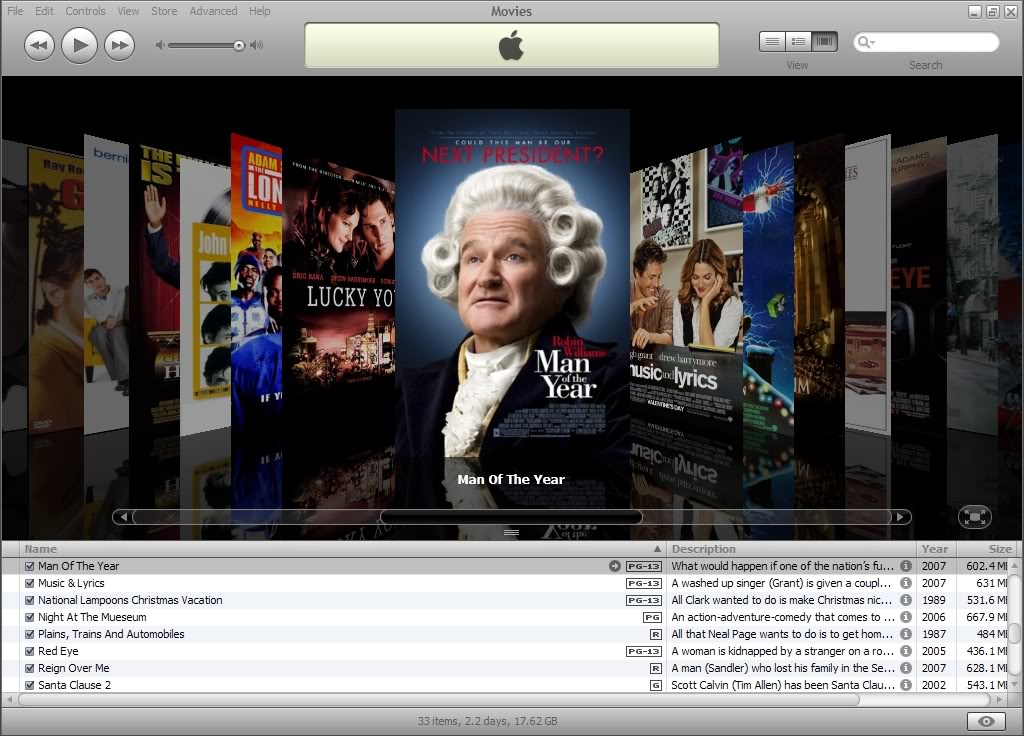Select the Reign Over Me row title
The height and width of the screenshot is (736, 1024).
tap(74, 668)
